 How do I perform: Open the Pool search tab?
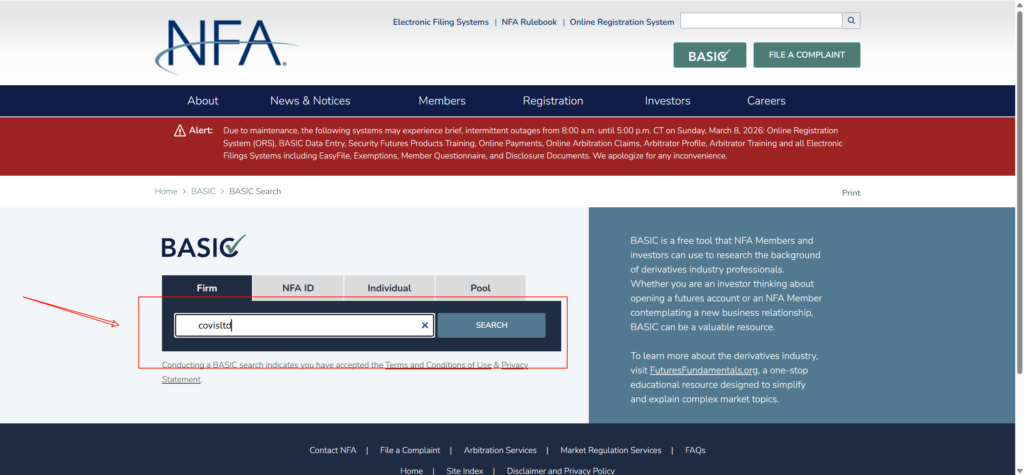pyautogui.click(x=480, y=288)
